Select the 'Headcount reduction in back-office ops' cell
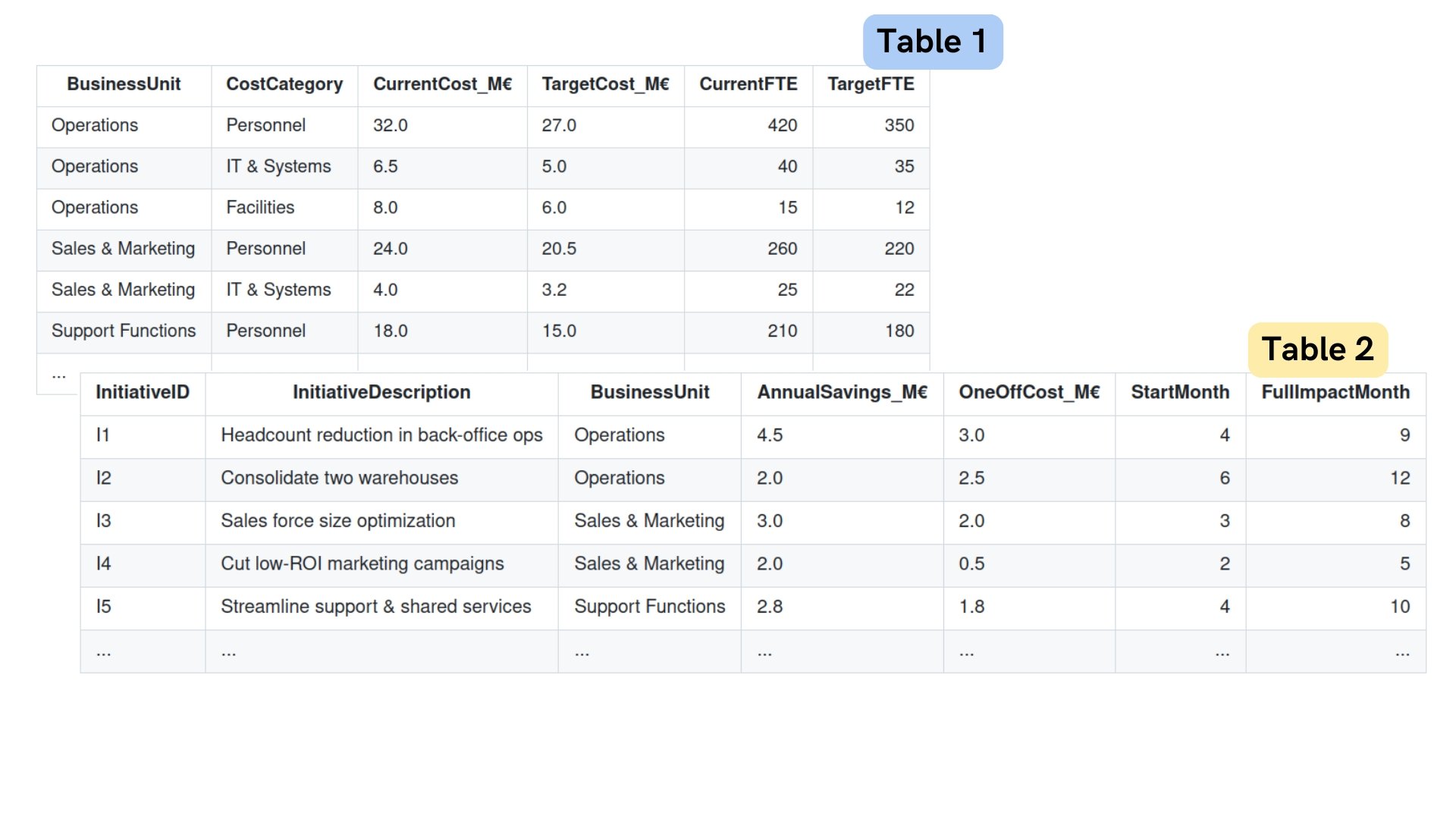The image size is (1456, 819). tap(381, 435)
